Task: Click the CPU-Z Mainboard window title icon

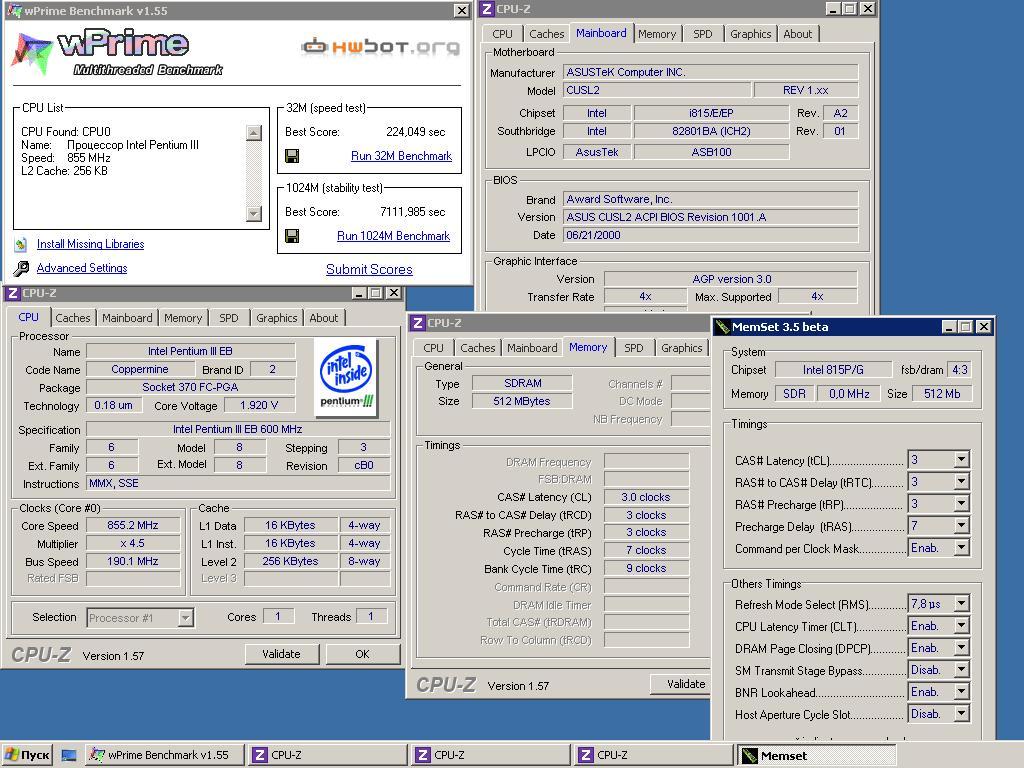Action: [487, 9]
